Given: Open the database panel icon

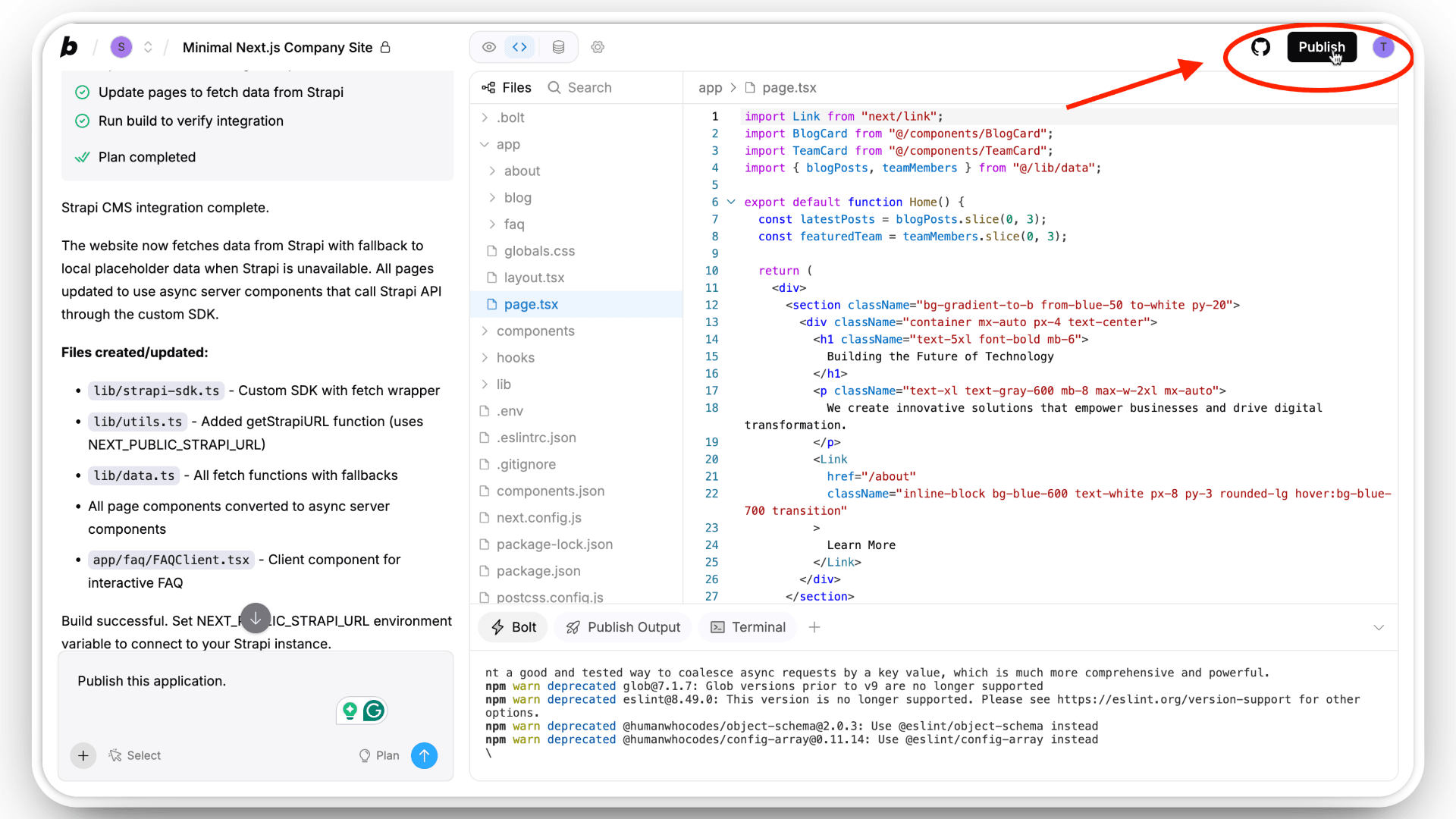Looking at the screenshot, I should [x=559, y=47].
